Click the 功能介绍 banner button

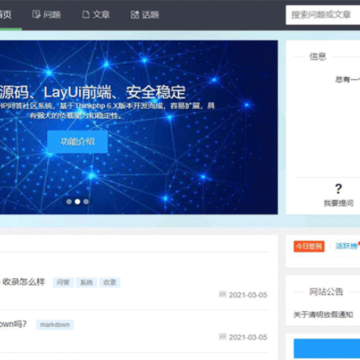coord(77,141)
